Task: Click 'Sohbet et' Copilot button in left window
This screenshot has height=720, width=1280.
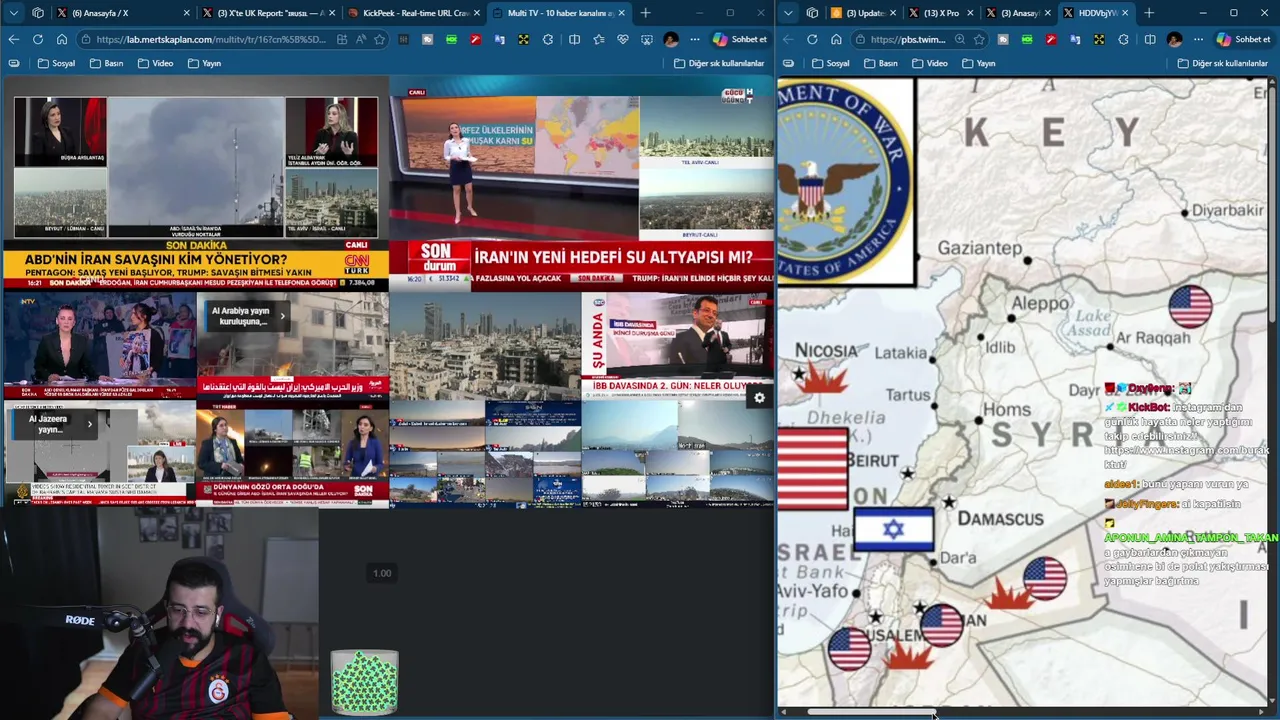Action: [x=740, y=39]
